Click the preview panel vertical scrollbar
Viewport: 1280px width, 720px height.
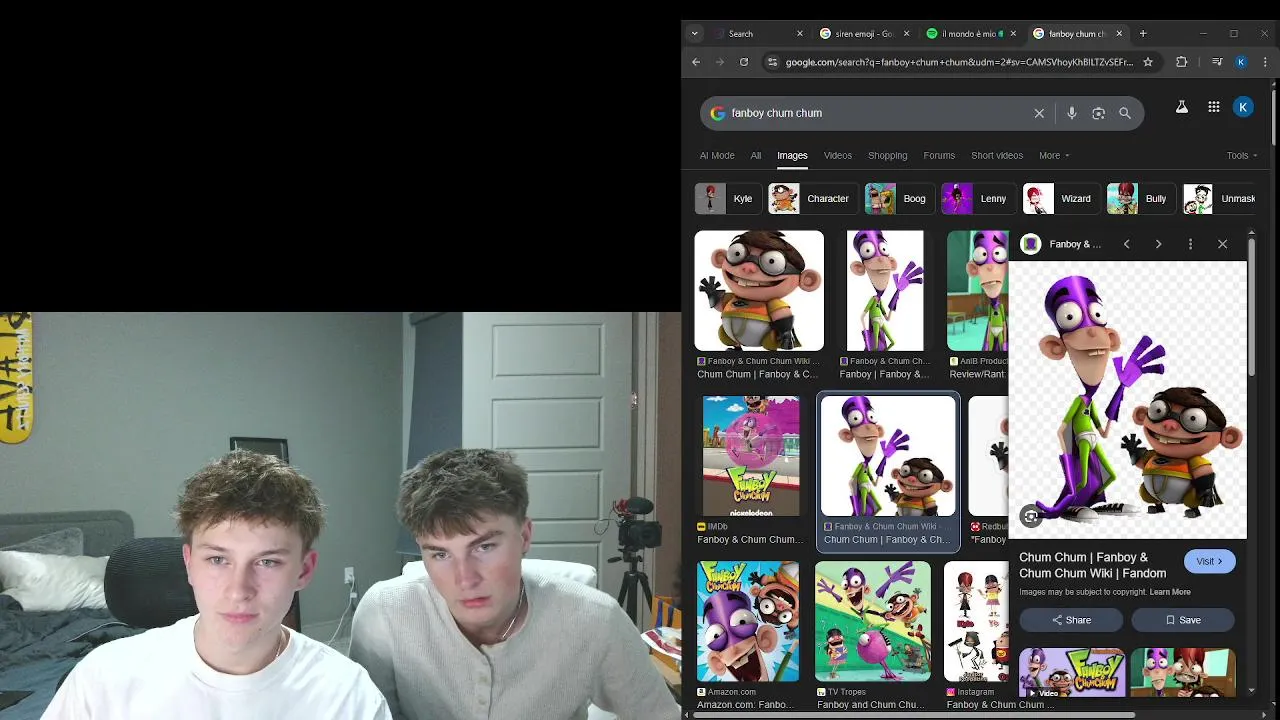point(1251,307)
